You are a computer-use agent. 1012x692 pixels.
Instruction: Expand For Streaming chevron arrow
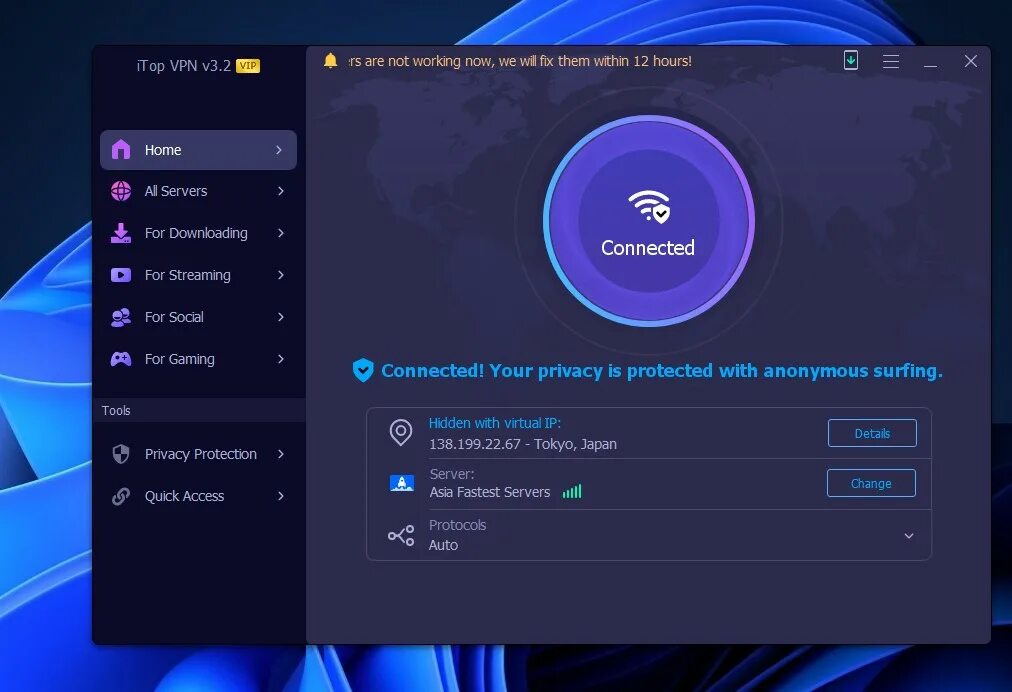coord(281,275)
